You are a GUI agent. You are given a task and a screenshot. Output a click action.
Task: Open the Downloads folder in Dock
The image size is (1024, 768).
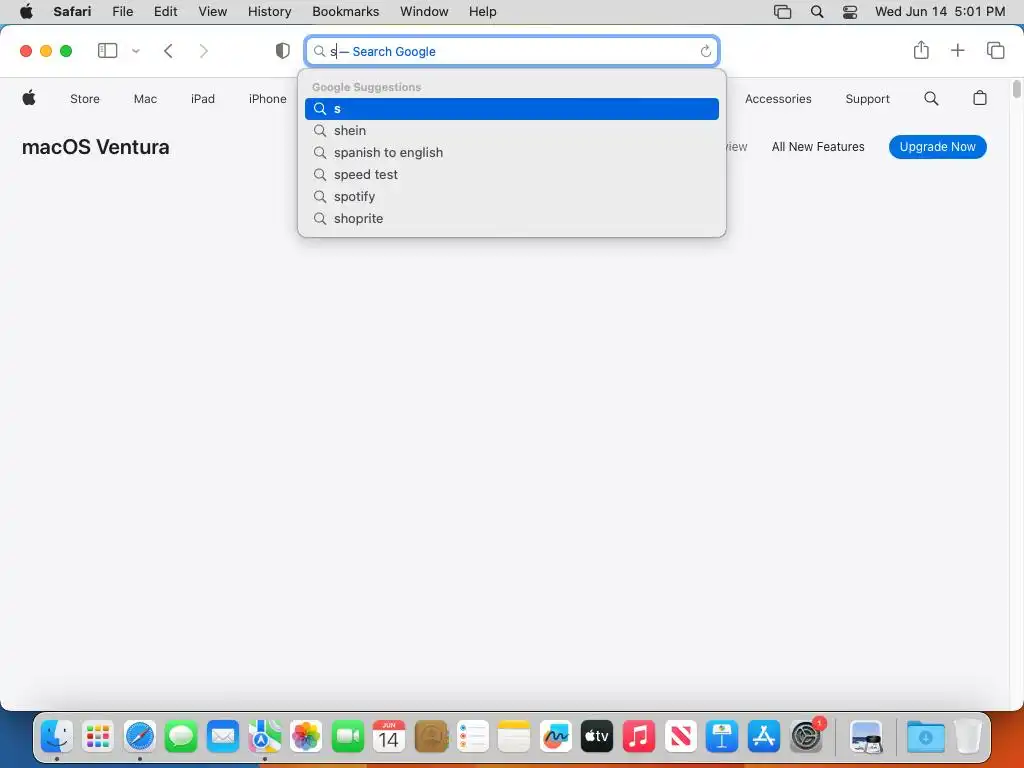[925, 737]
